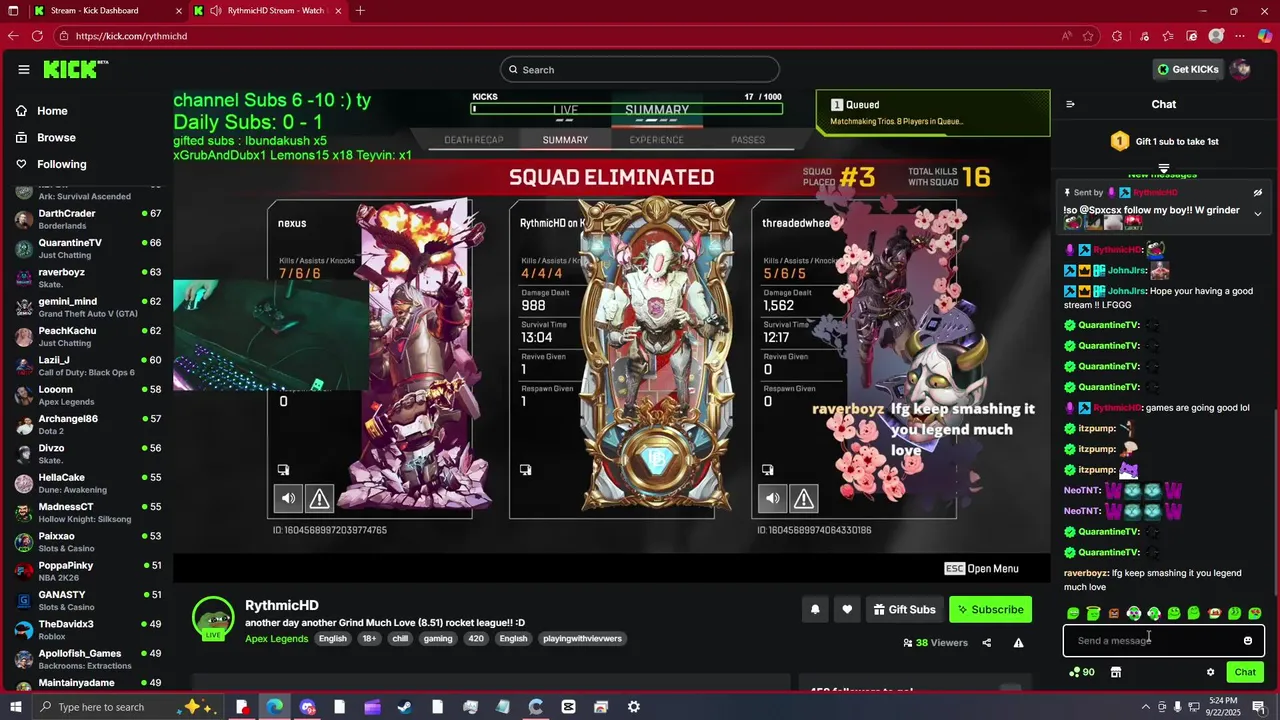Screen dimensions: 1280x720
Task: Open the Kick shop icon under chat
Action: click(x=1116, y=672)
